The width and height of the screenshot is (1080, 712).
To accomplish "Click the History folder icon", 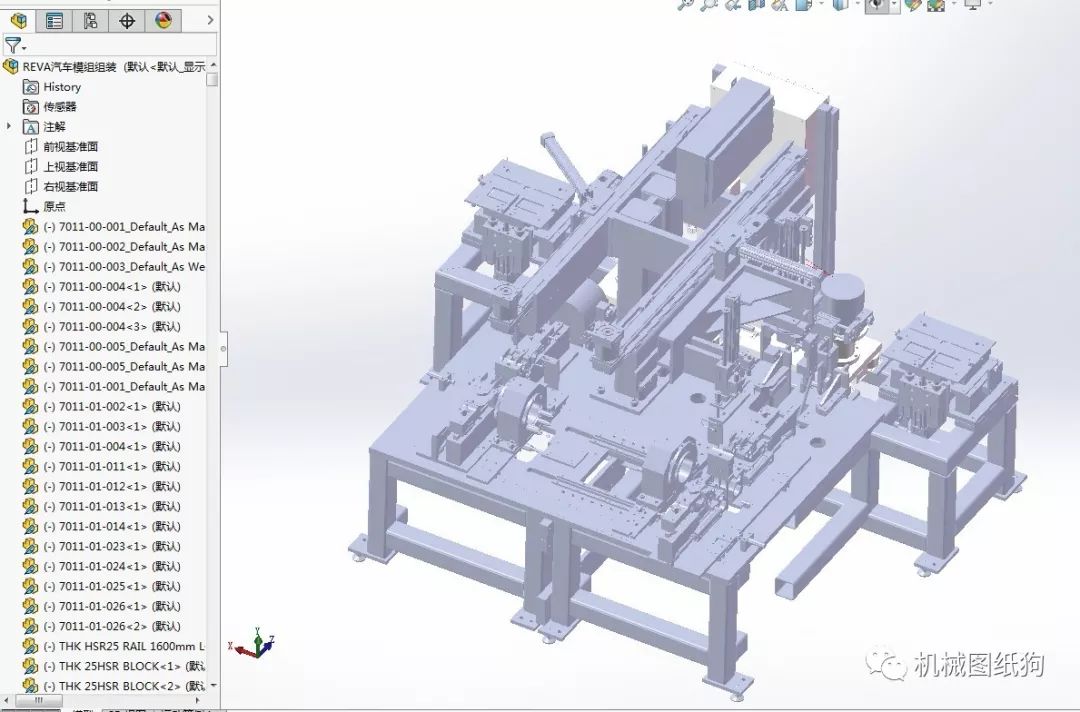I will coord(30,87).
